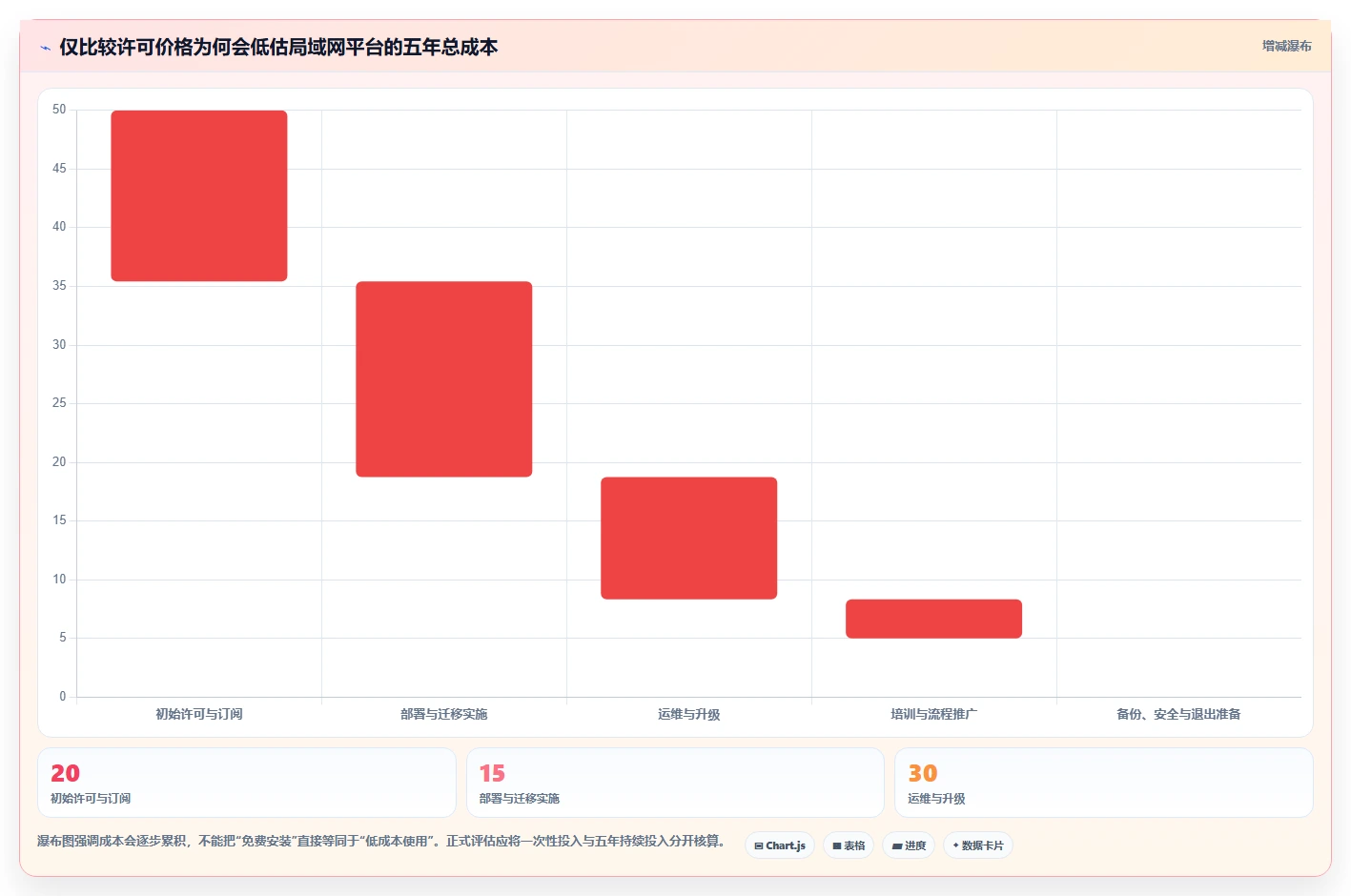
Task: Click the red bar for 初始许可与订阅
Action: click(199, 195)
